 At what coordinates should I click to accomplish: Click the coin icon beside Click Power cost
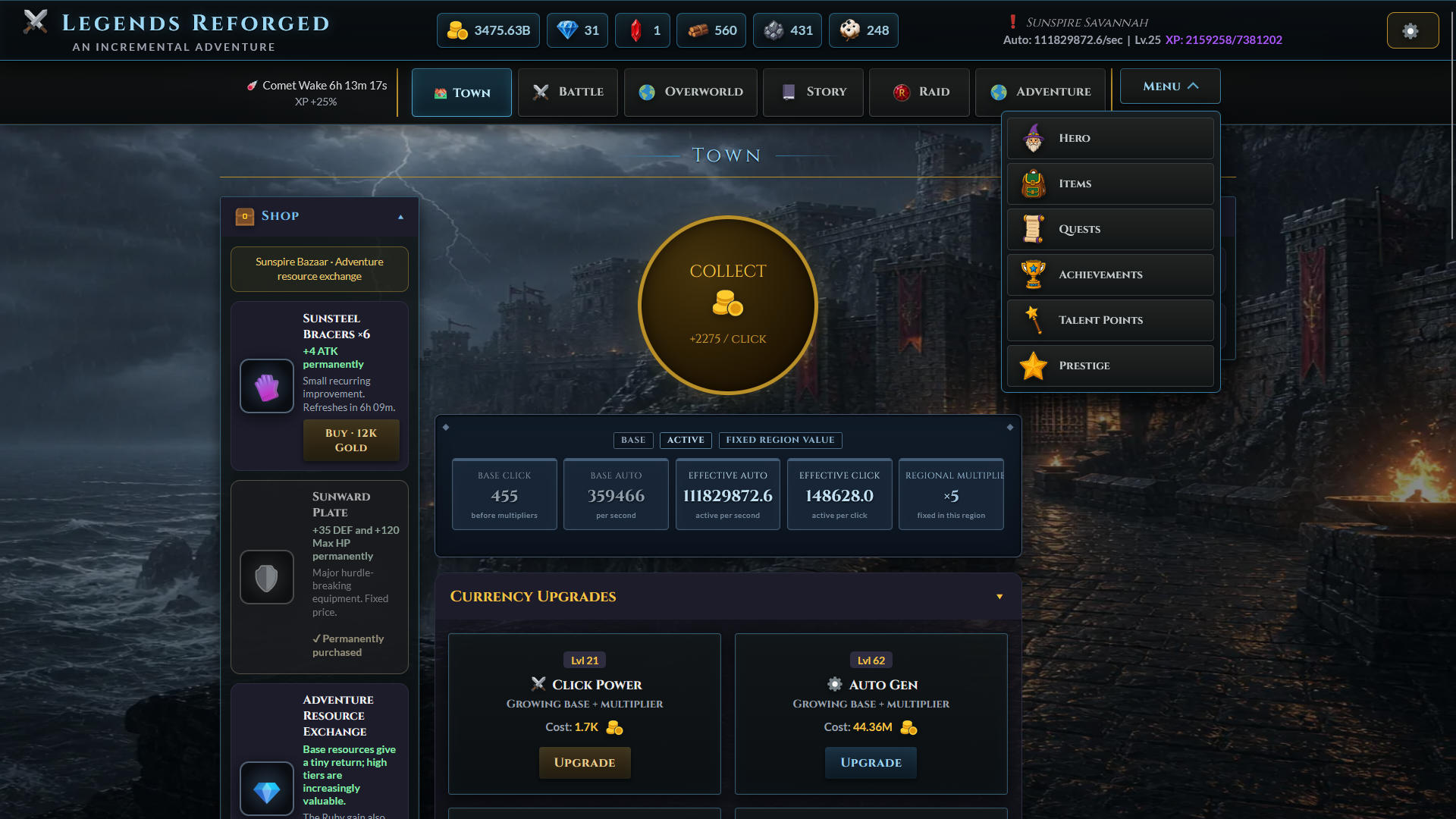[614, 727]
